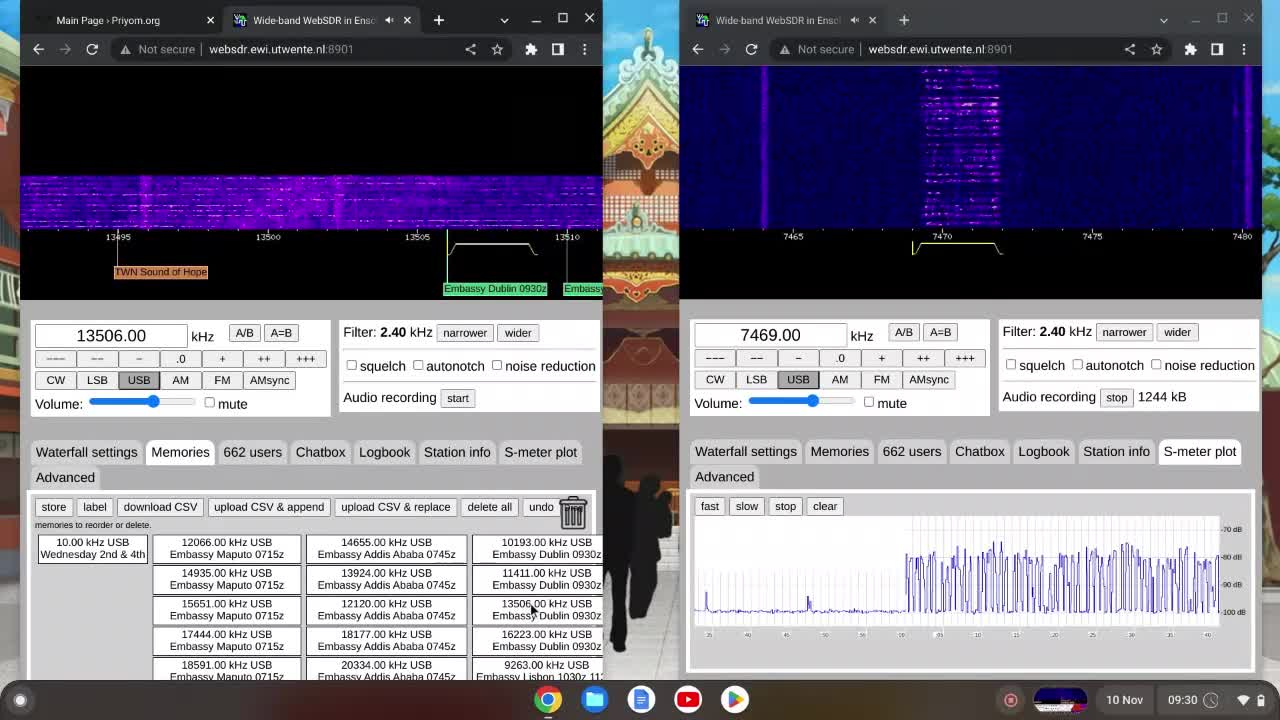Share page icon in left browser
1280x720 pixels.
pyautogui.click(x=470, y=49)
